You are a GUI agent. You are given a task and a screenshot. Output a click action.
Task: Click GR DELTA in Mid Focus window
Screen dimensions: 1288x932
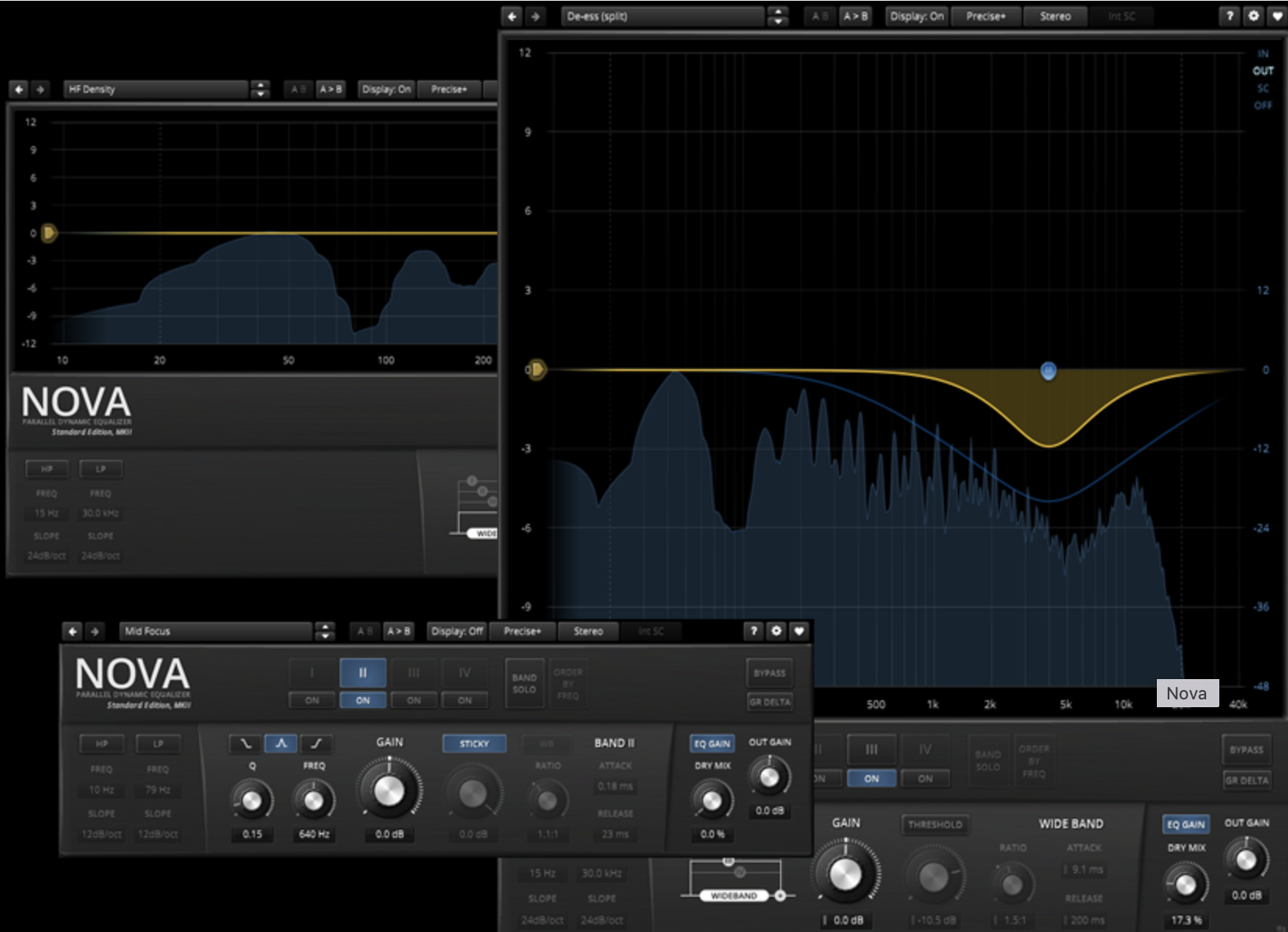[x=770, y=702]
